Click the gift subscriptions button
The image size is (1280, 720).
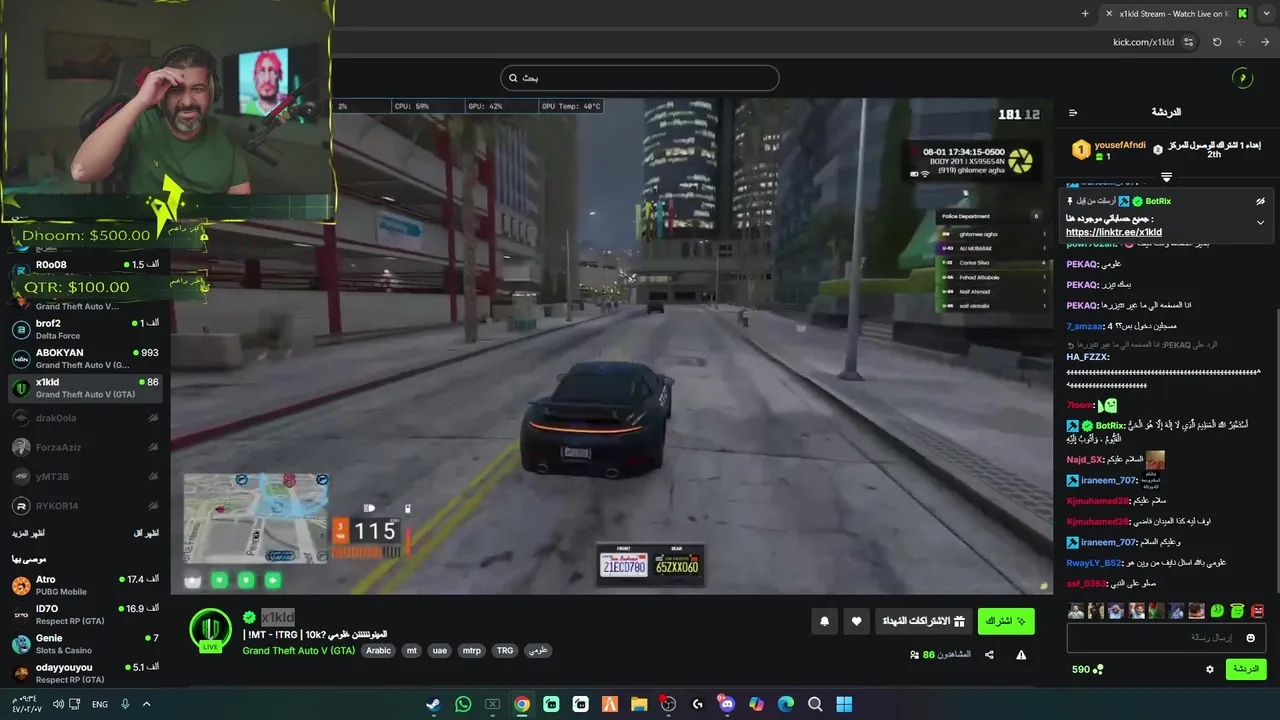923,621
